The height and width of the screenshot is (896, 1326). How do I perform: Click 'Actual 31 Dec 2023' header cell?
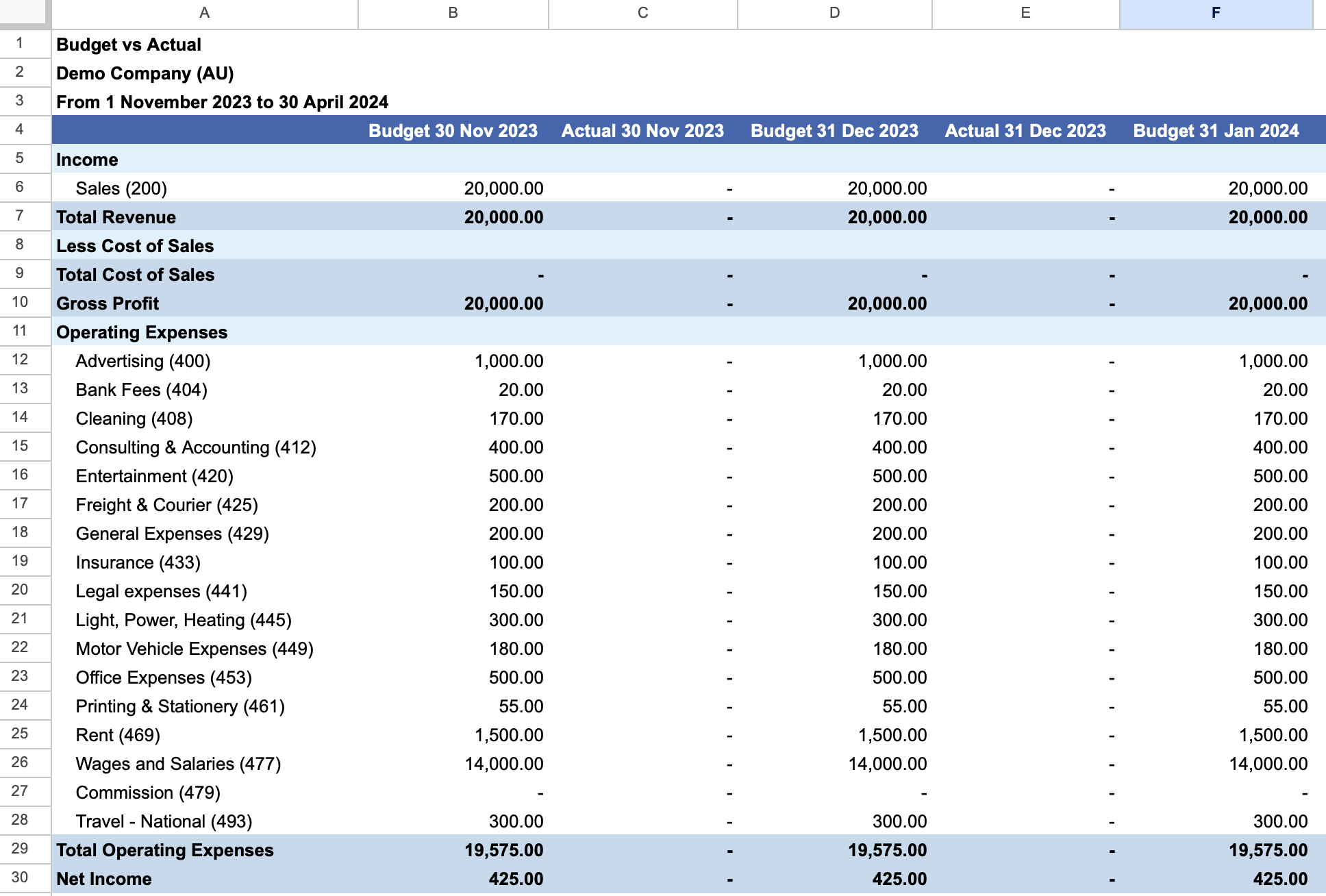click(x=1025, y=131)
